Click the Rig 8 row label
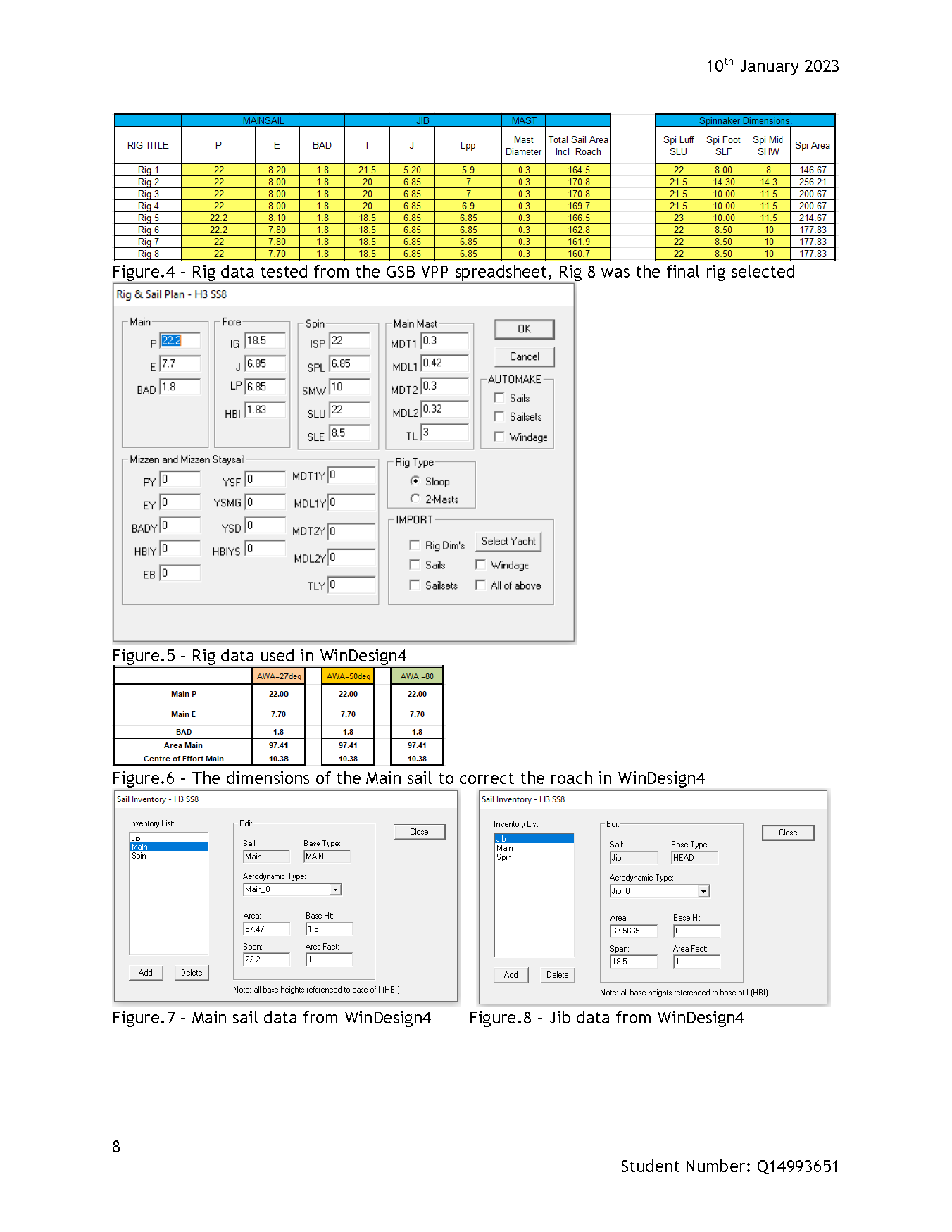The width and height of the screenshot is (952, 1232). click(x=148, y=254)
